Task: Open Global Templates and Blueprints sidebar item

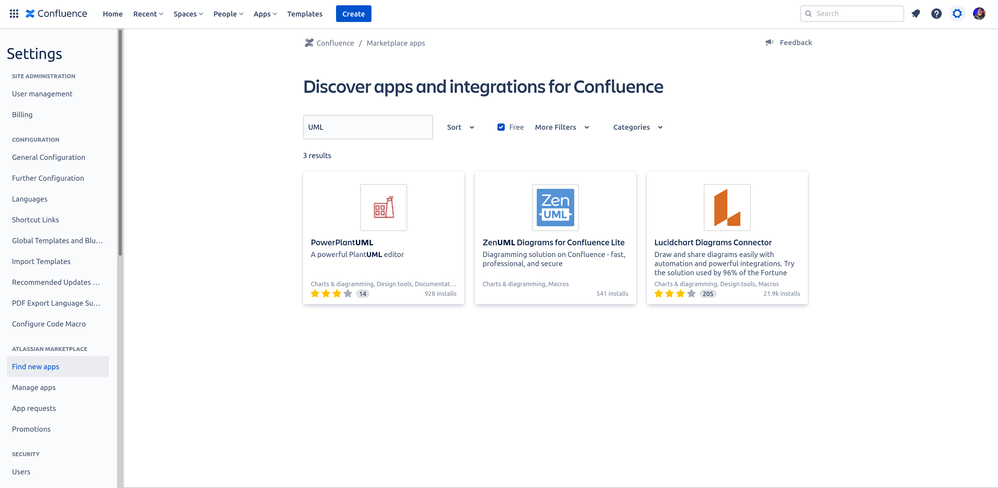Action: point(57,241)
